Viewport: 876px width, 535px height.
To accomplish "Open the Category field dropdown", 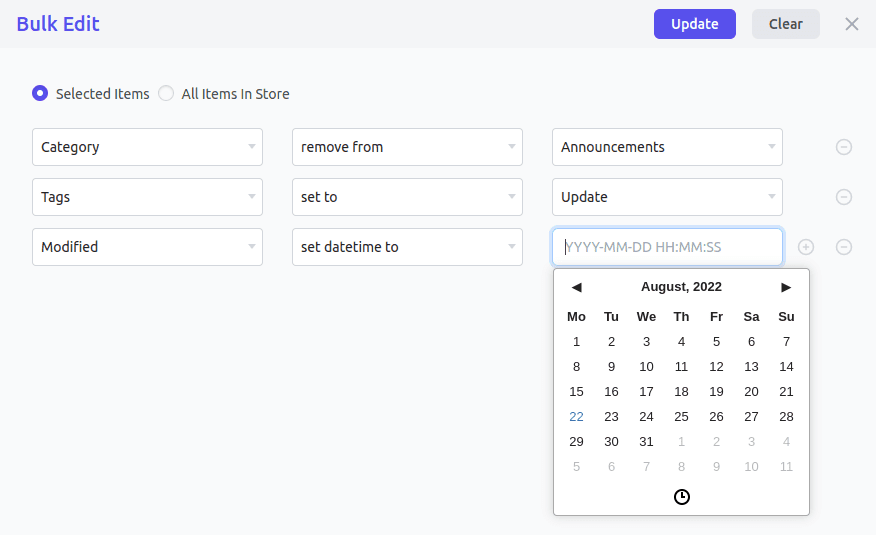I will [x=147, y=147].
